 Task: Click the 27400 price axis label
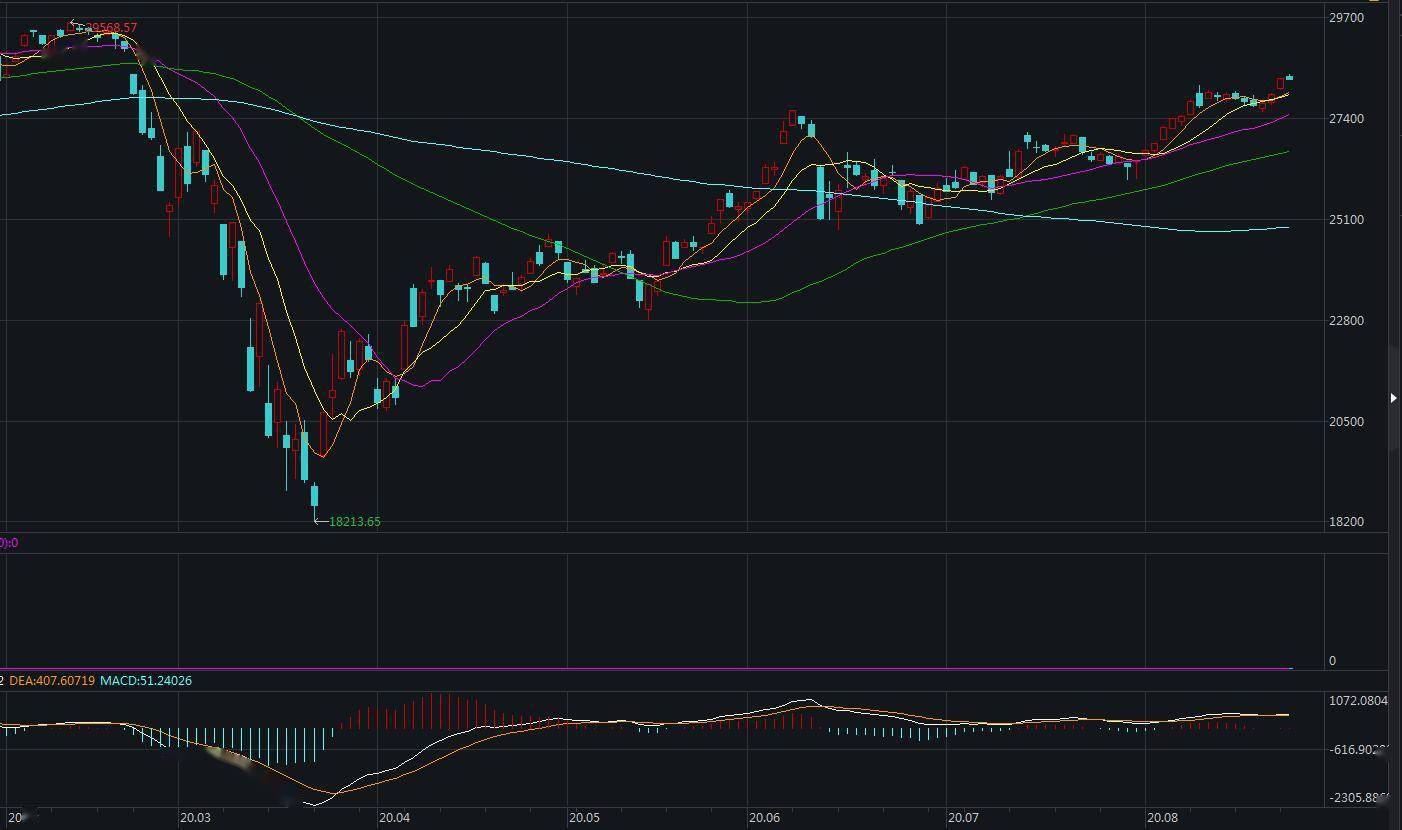(1346, 119)
